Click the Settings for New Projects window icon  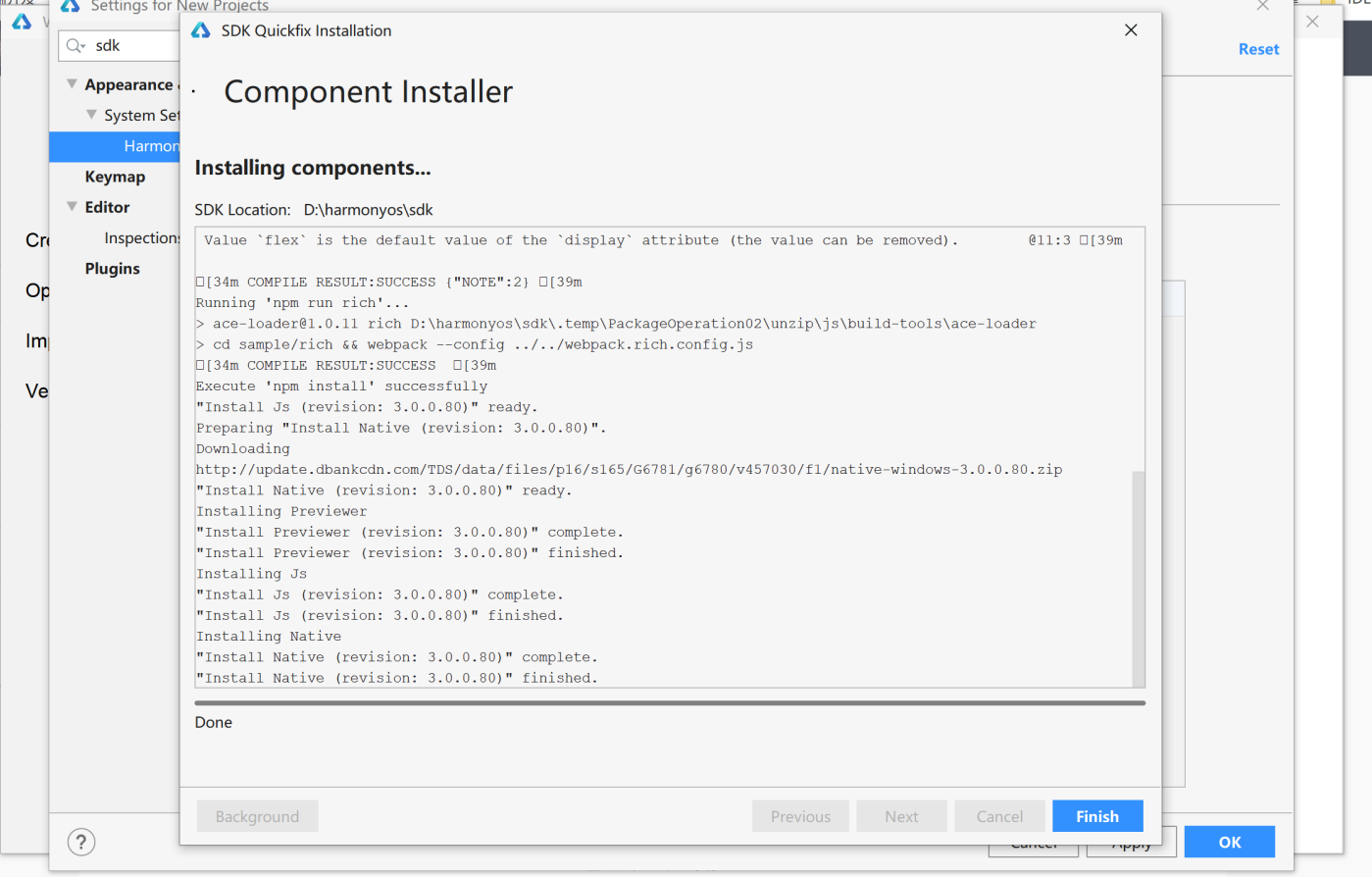click(70, 7)
